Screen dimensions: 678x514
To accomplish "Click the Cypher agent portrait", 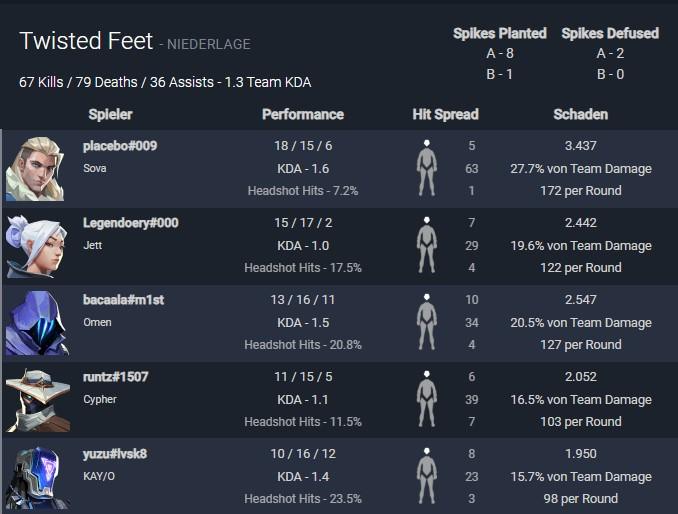I will point(38,400).
